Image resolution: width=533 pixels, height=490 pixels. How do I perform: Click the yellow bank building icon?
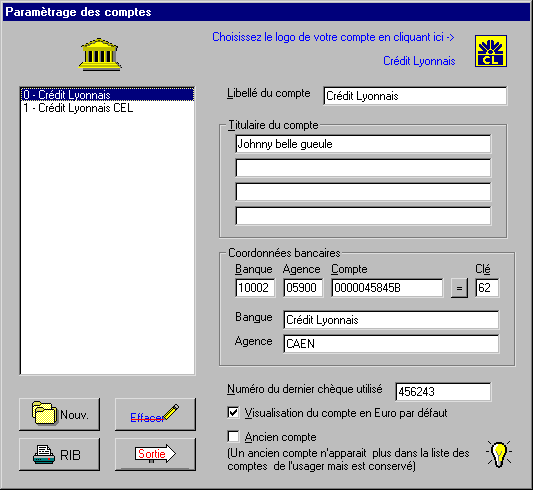100,55
